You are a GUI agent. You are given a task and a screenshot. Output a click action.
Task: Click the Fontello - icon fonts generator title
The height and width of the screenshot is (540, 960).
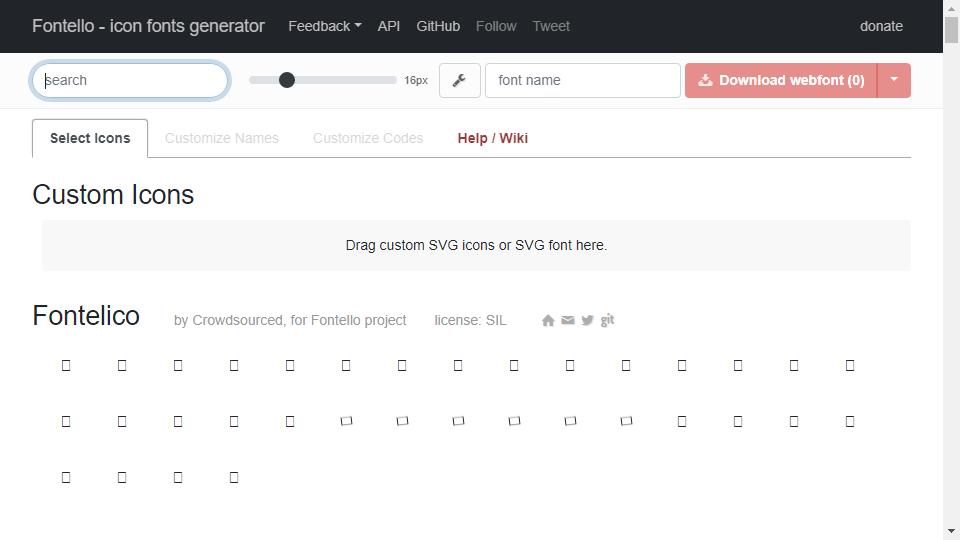(x=148, y=26)
